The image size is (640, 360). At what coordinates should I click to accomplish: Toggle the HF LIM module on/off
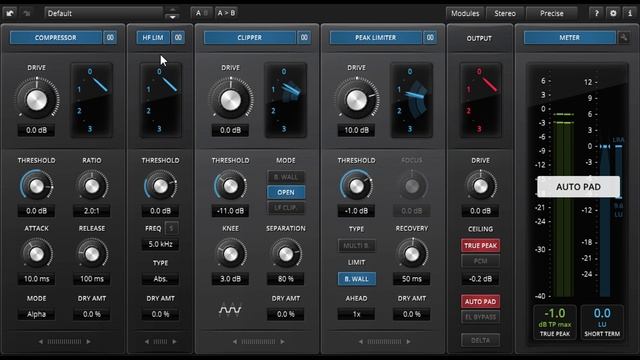pos(153,38)
